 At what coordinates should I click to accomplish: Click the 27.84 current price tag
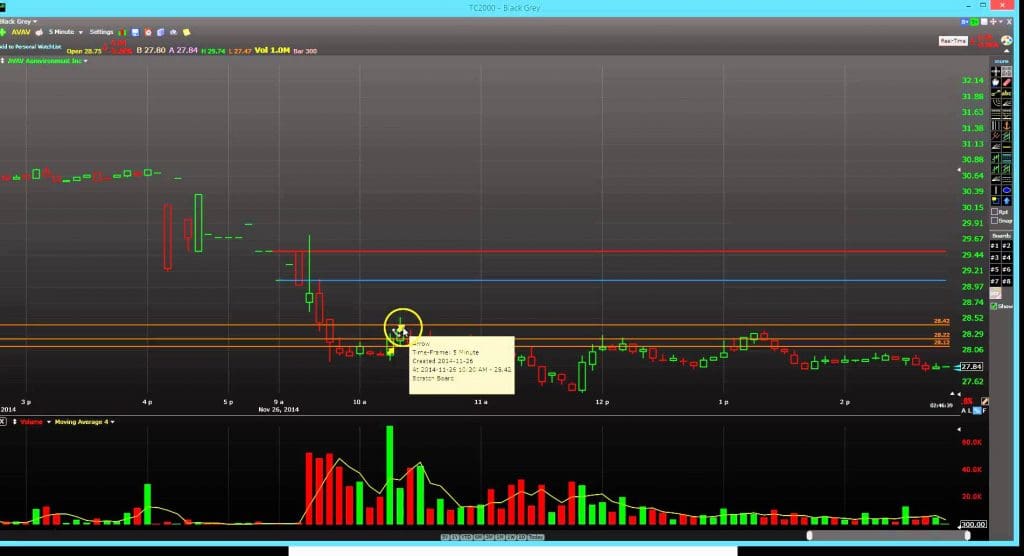click(972, 367)
